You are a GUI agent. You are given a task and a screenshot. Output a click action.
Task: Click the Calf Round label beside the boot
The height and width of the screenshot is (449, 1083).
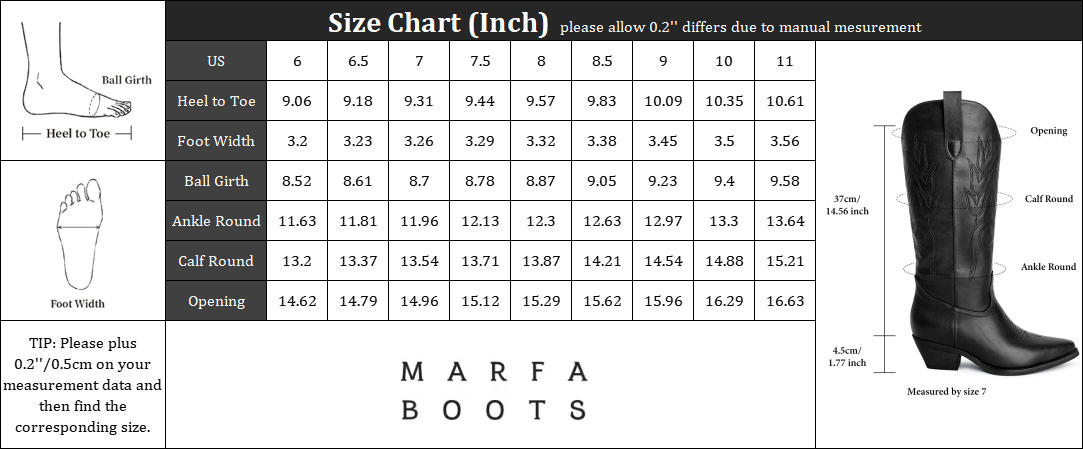1048,199
